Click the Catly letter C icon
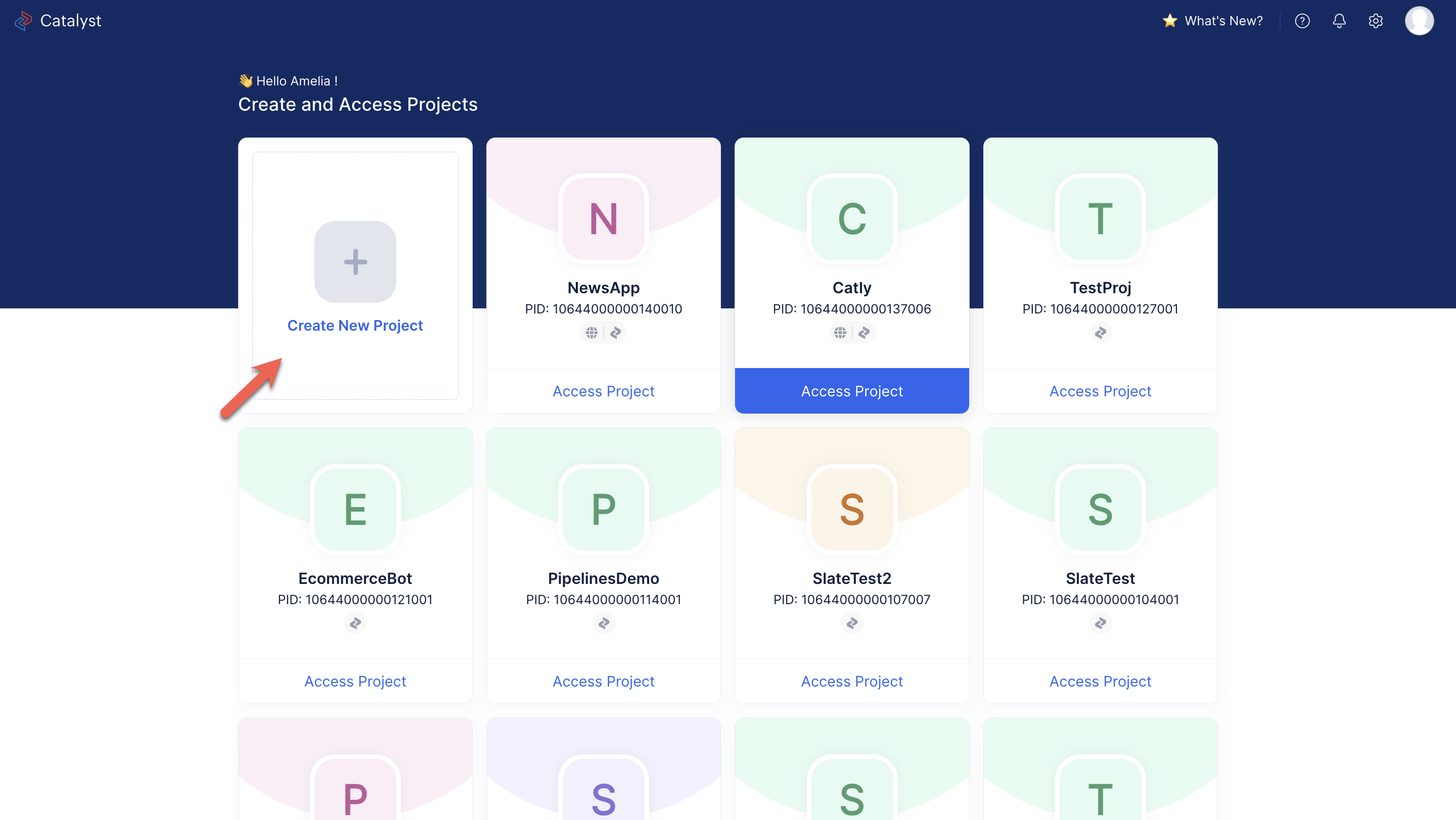 point(852,219)
